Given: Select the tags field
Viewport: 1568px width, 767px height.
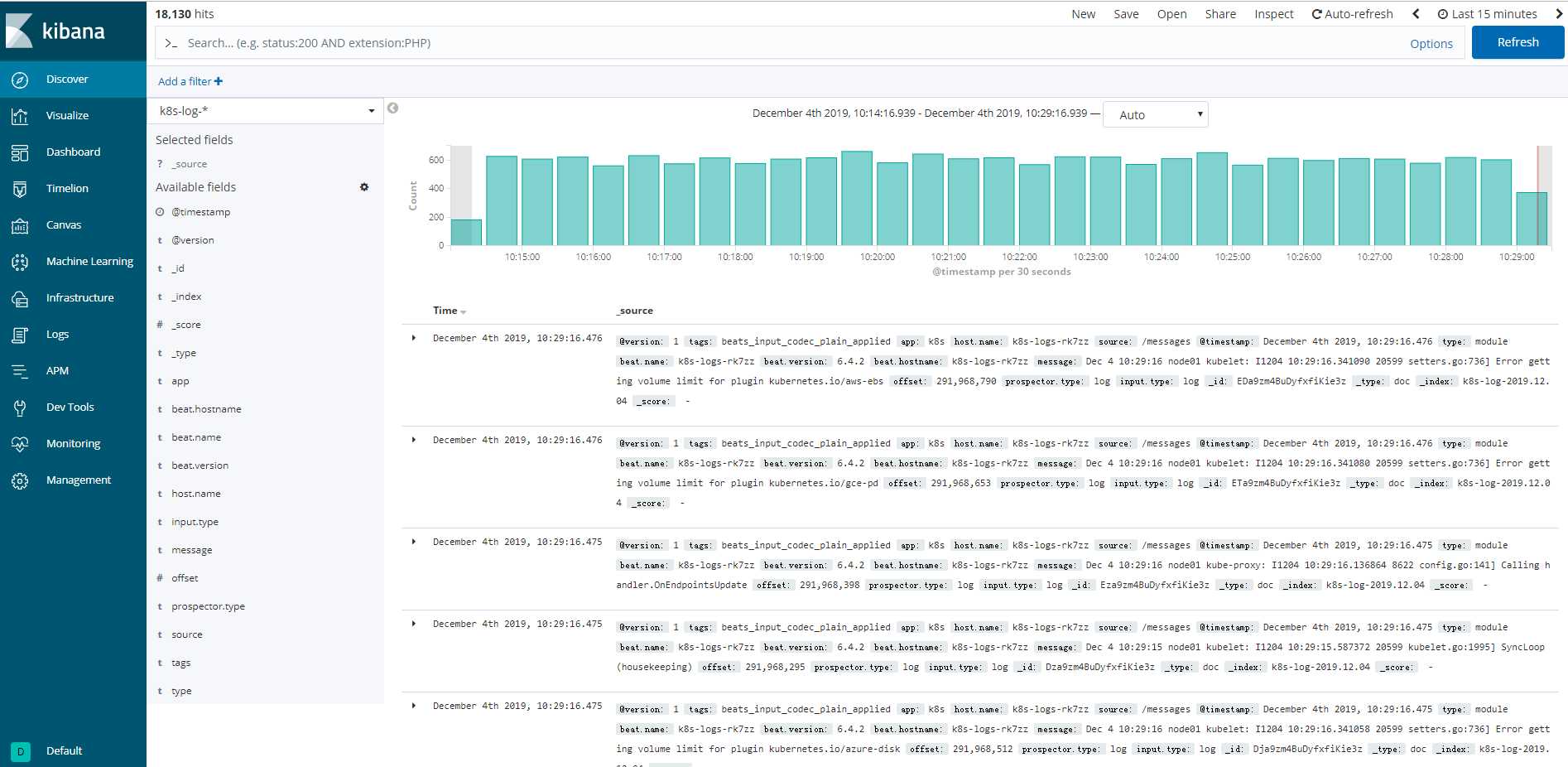Looking at the screenshot, I should coord(181,663).
